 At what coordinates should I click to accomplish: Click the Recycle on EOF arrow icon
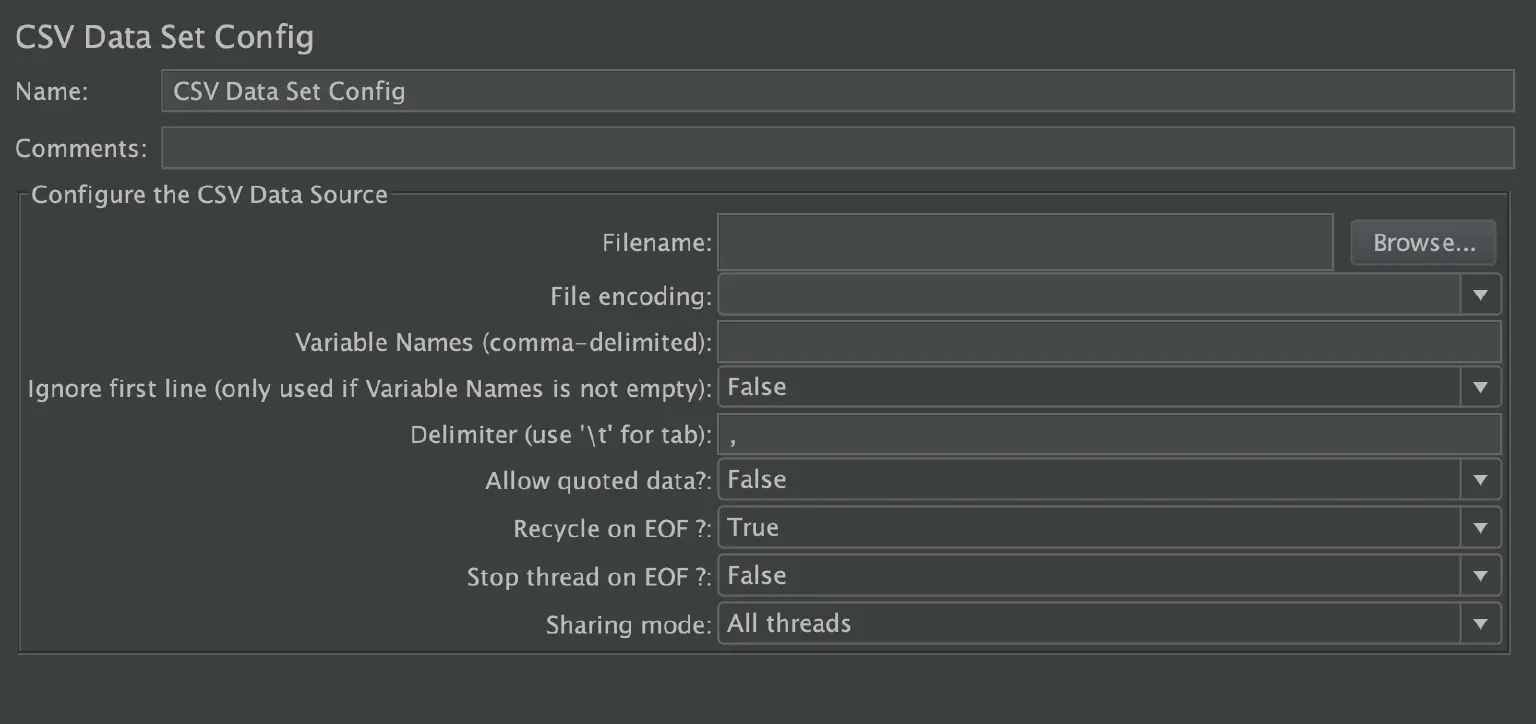(x=1481, y=528)
